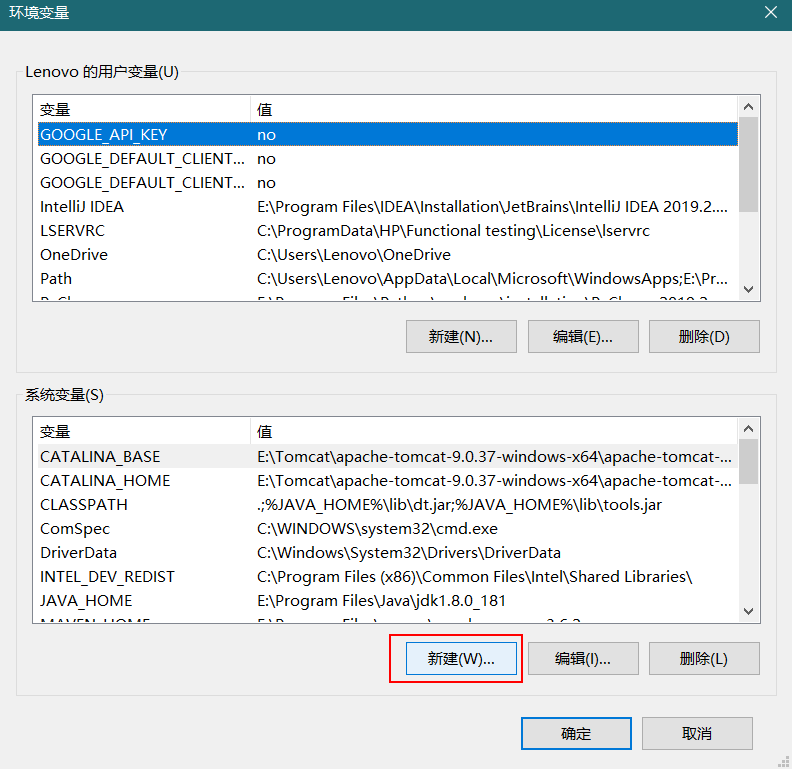Screen dimensions: 792x769
Task: Click the user list 值 column header
Action: click(x=264, y=110)
